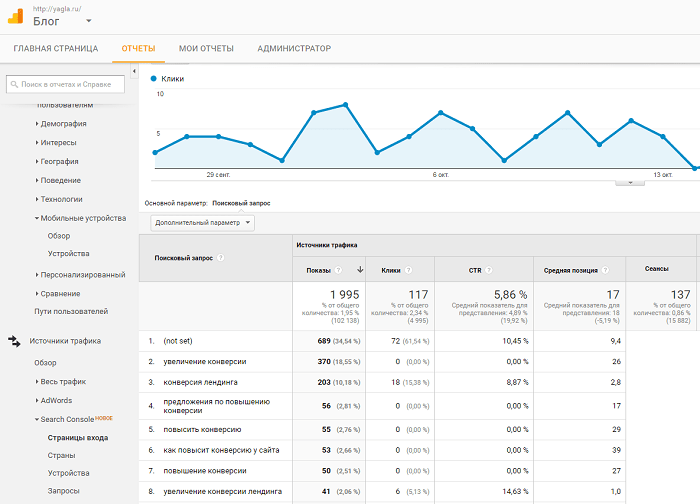Click the Google Analytics logo
The height and width of the screenshot is (504, 700).
pyautogui.click(x=16, y=15)
